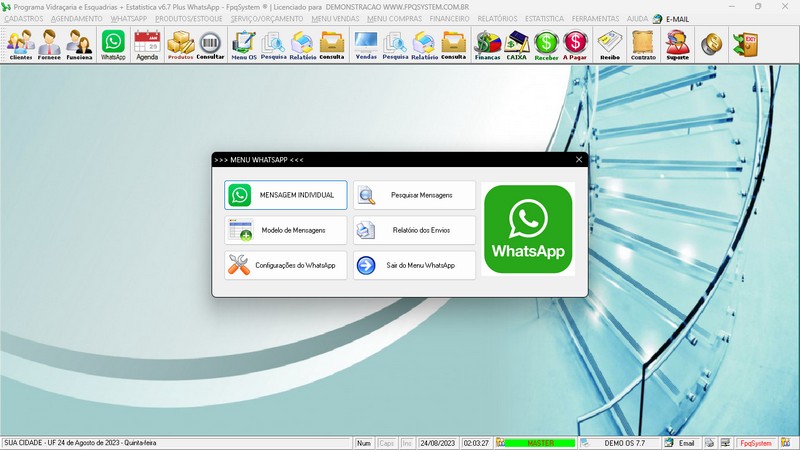Viewport: 800px width, 450px height.
Task: Click the Exit door toolbar icon
Action: point(745,45)
